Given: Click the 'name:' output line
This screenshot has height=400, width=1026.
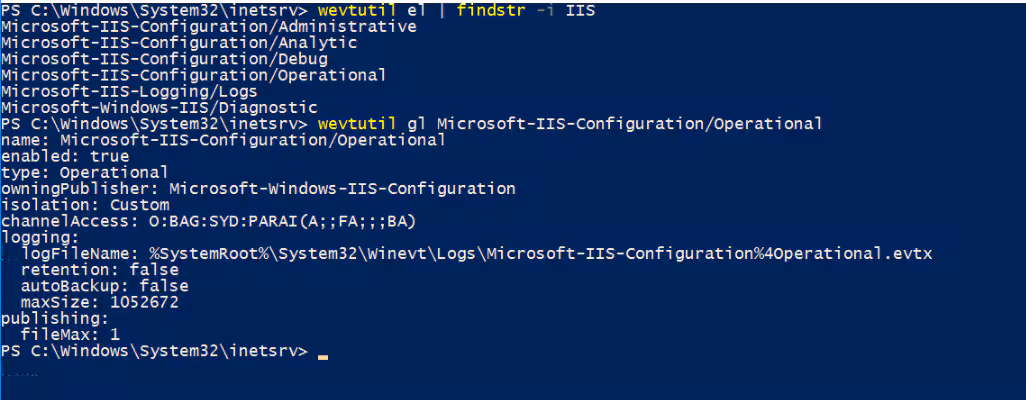Looking at the screenshot, I should [222, 140].
